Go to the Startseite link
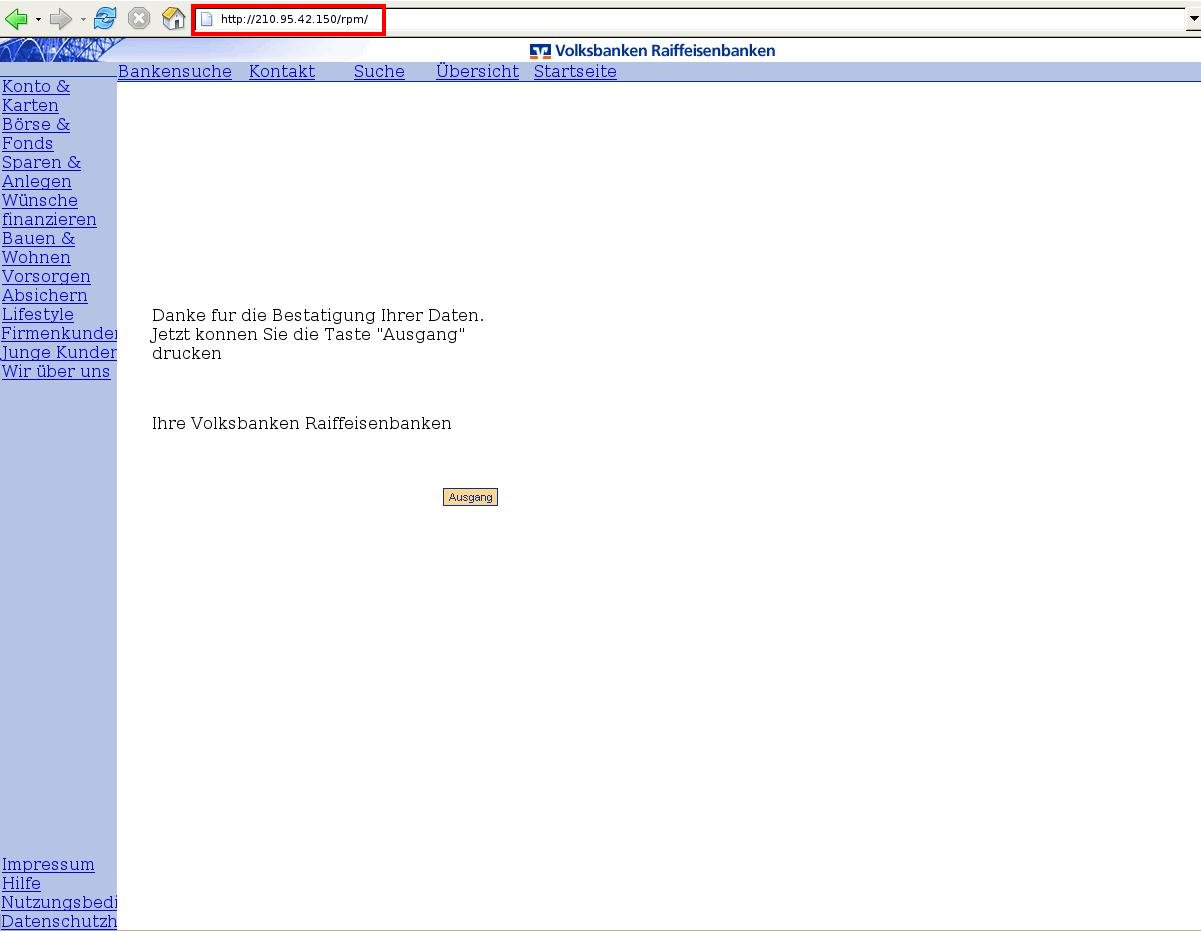The height and width of the screenshot is (931, 1201). (x=575, y=72)
